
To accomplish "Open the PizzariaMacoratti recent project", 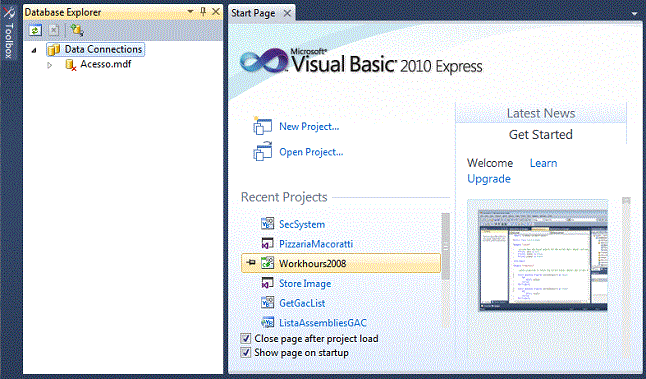I will coord(316,244).
